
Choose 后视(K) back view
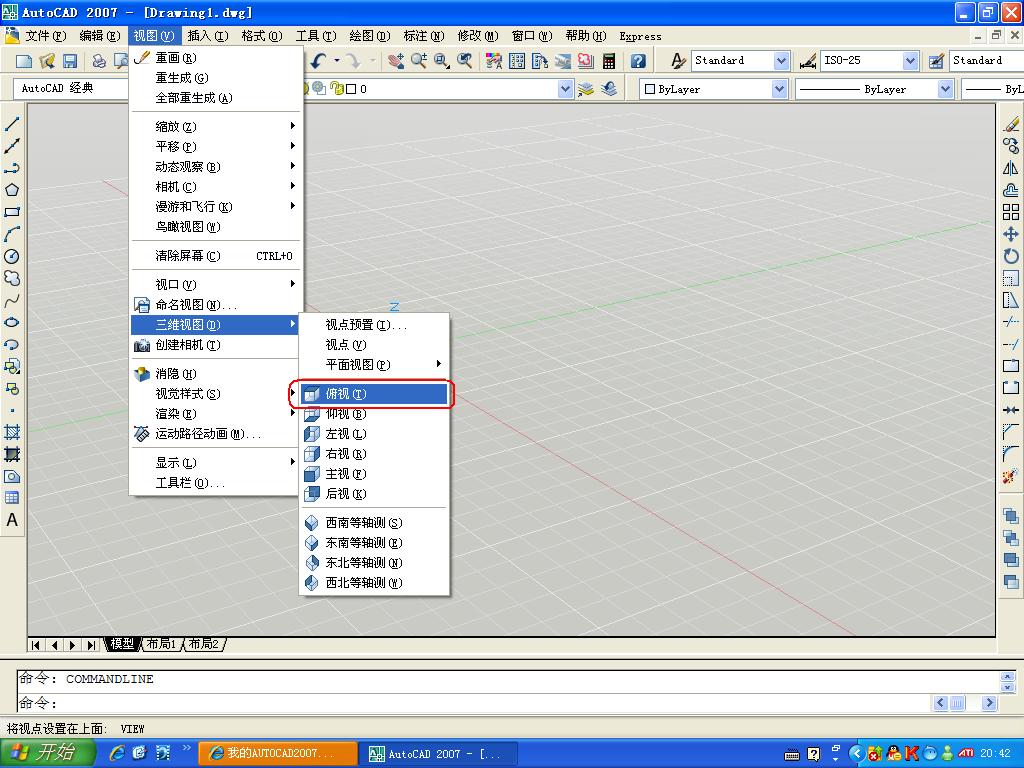(374, 494)
